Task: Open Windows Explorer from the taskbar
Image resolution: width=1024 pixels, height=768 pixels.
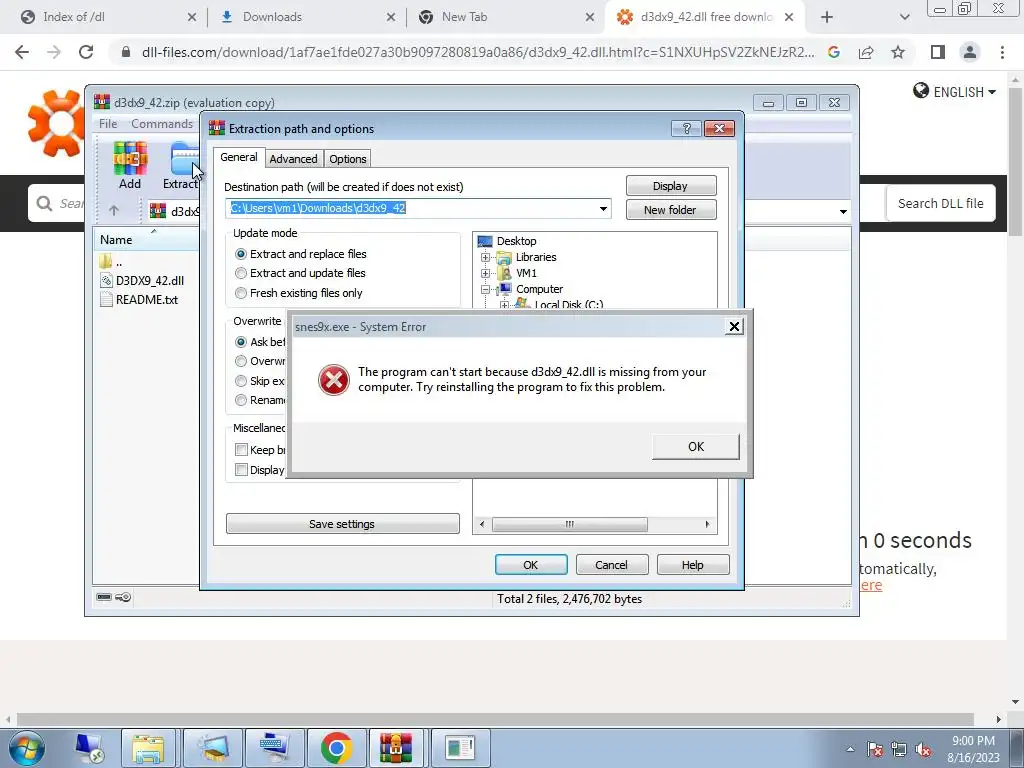Action: (x=148, y=748)
